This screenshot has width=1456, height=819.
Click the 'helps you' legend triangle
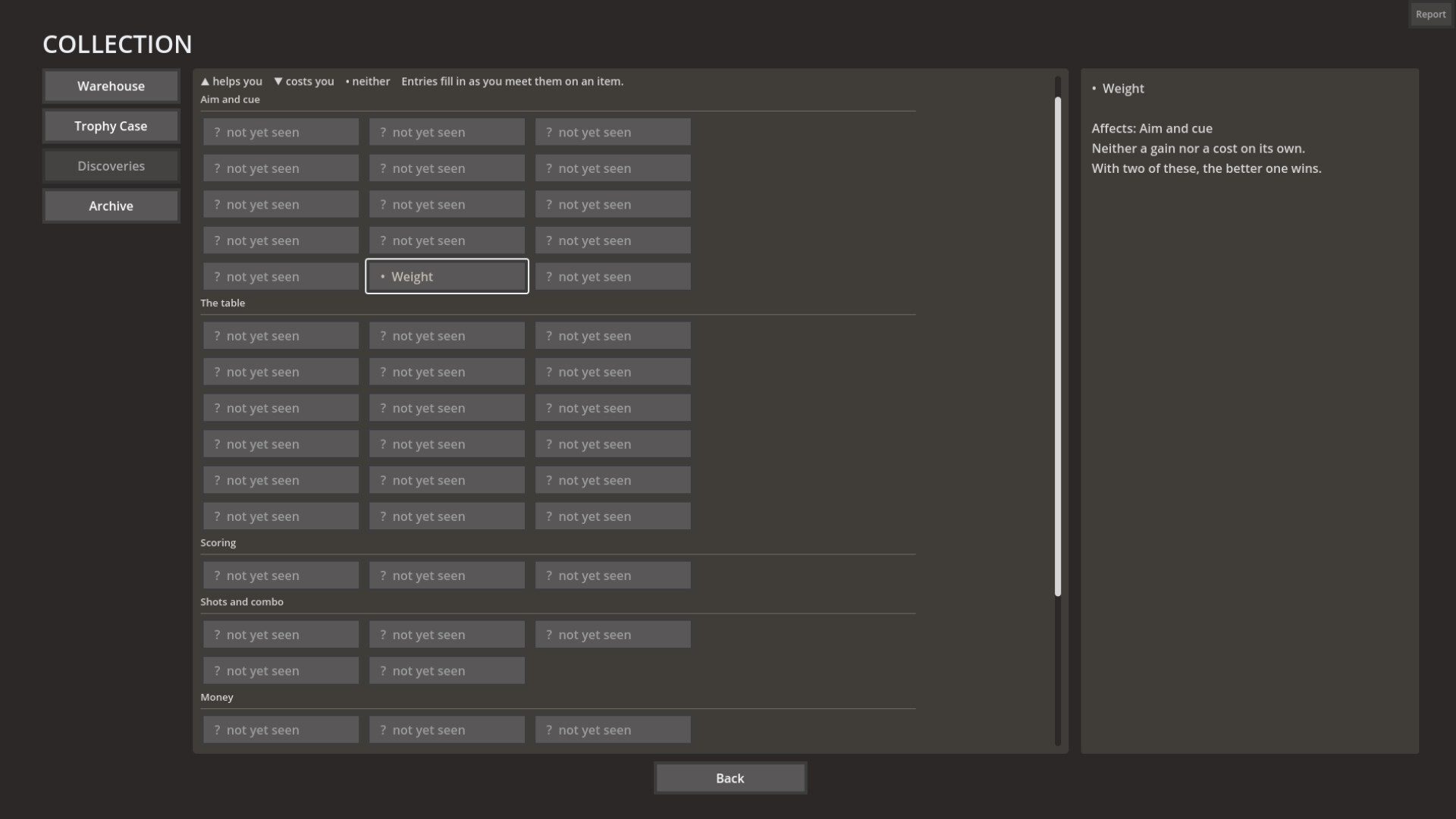205,81
